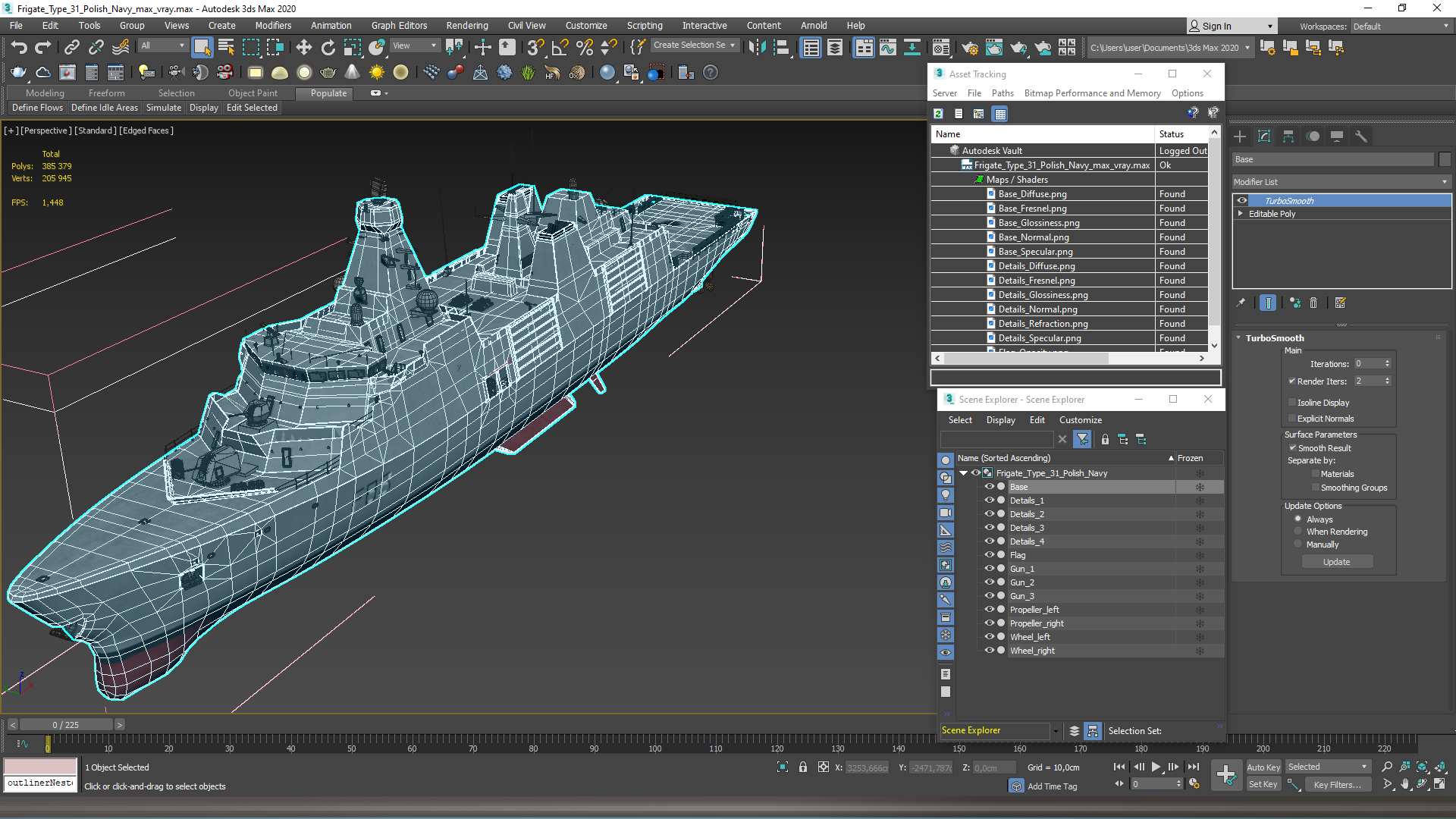Click Define Flows ribbon button
1456x819 pixels.
[x=37, y=108]
